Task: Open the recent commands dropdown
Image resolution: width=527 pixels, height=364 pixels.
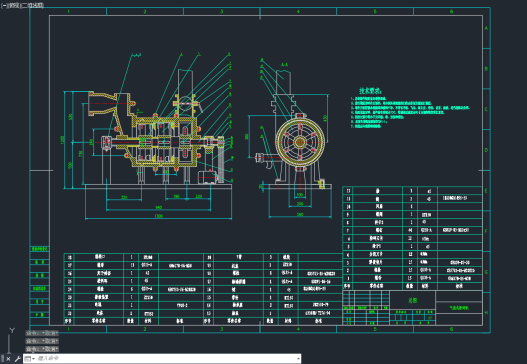Action: tap(29, 359)
